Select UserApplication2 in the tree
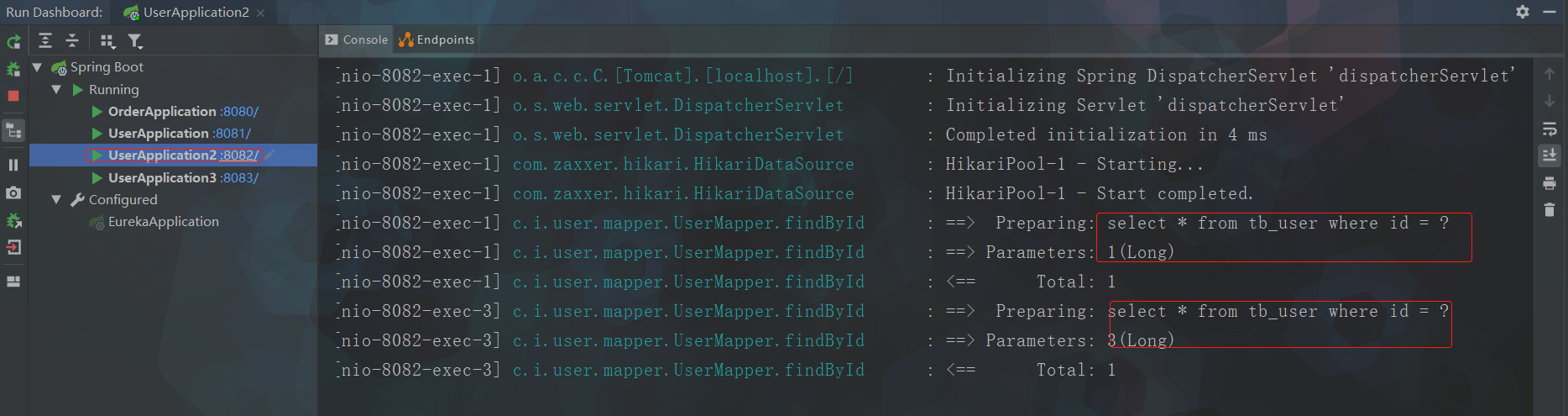The image size is (1568, 416). (162, 155)
